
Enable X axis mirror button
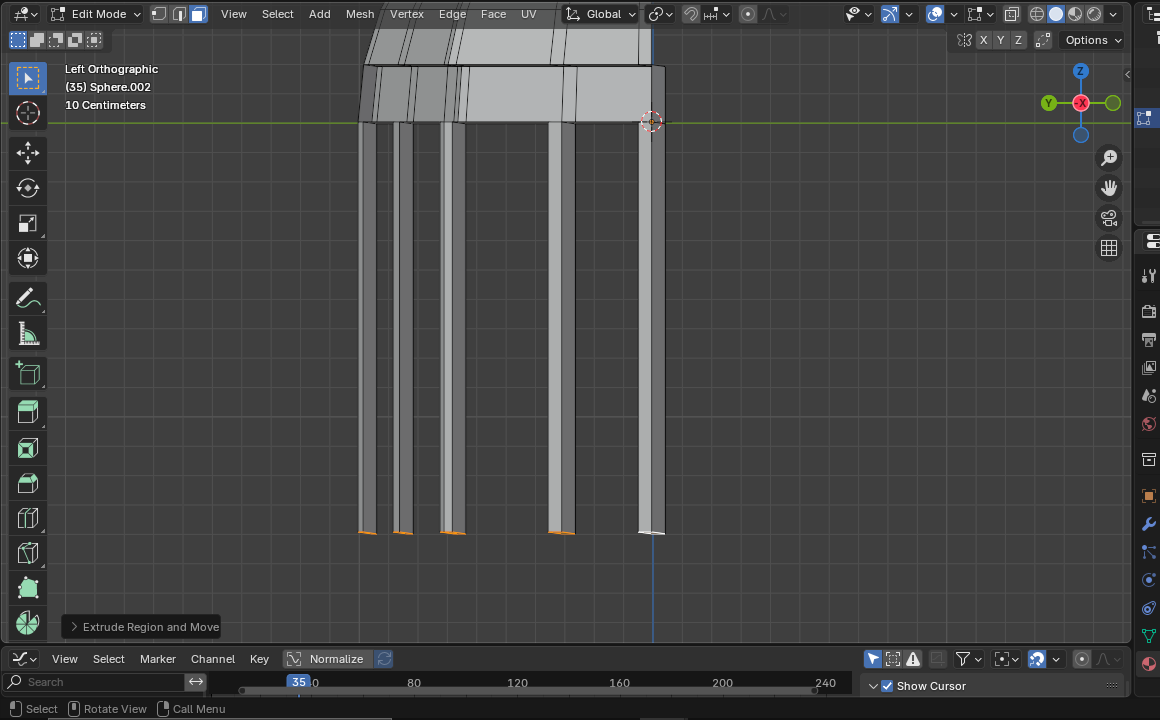(983, 40)
